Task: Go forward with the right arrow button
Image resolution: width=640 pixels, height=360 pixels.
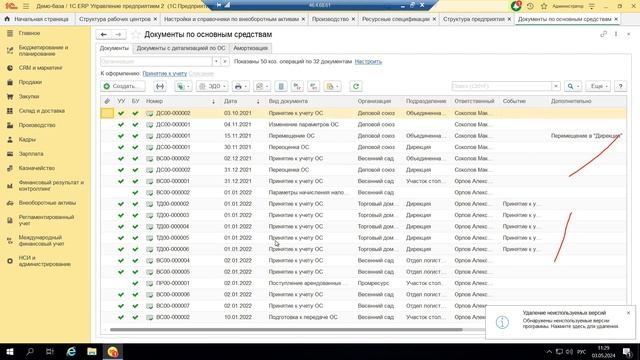Action: point(118,35)
